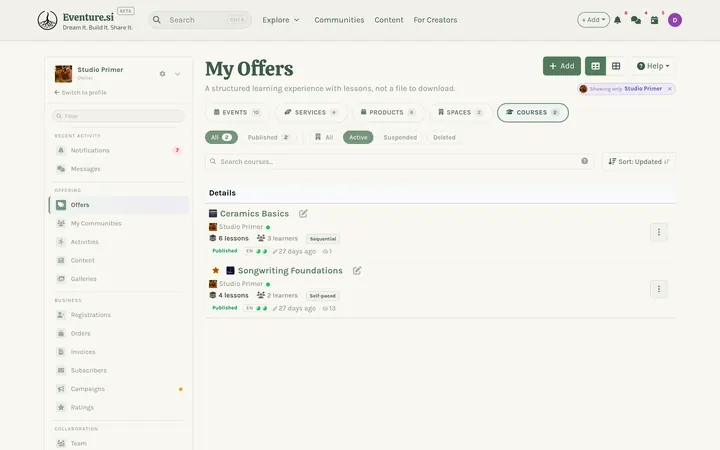Image resolution: width=720 pixels, height=450 pixels.
Task: Open Studio Primer settings gear
Action: coord(162,74)
